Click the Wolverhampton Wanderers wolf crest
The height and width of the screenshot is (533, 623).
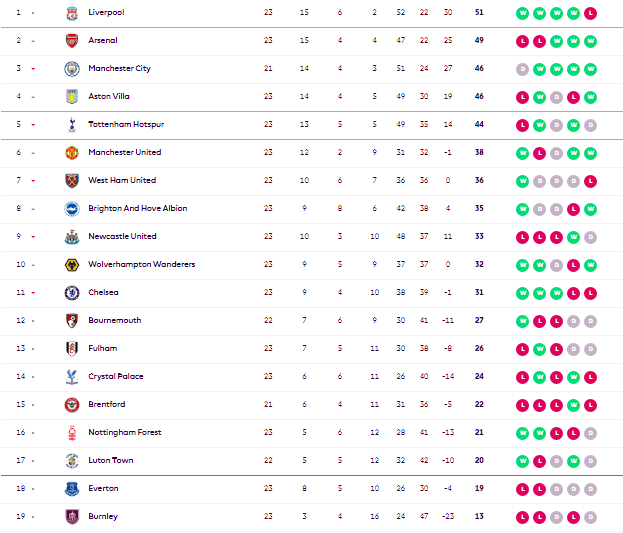[x=72, y=265]
